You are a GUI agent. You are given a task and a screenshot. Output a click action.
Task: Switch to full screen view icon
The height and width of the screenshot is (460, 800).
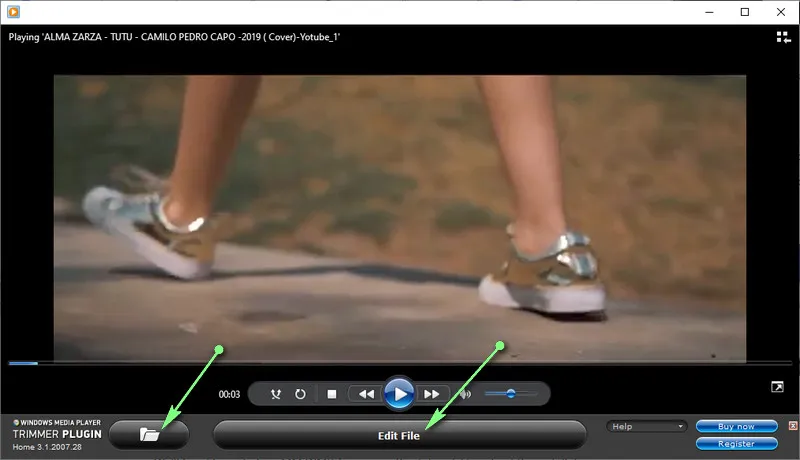pos(777,387)
